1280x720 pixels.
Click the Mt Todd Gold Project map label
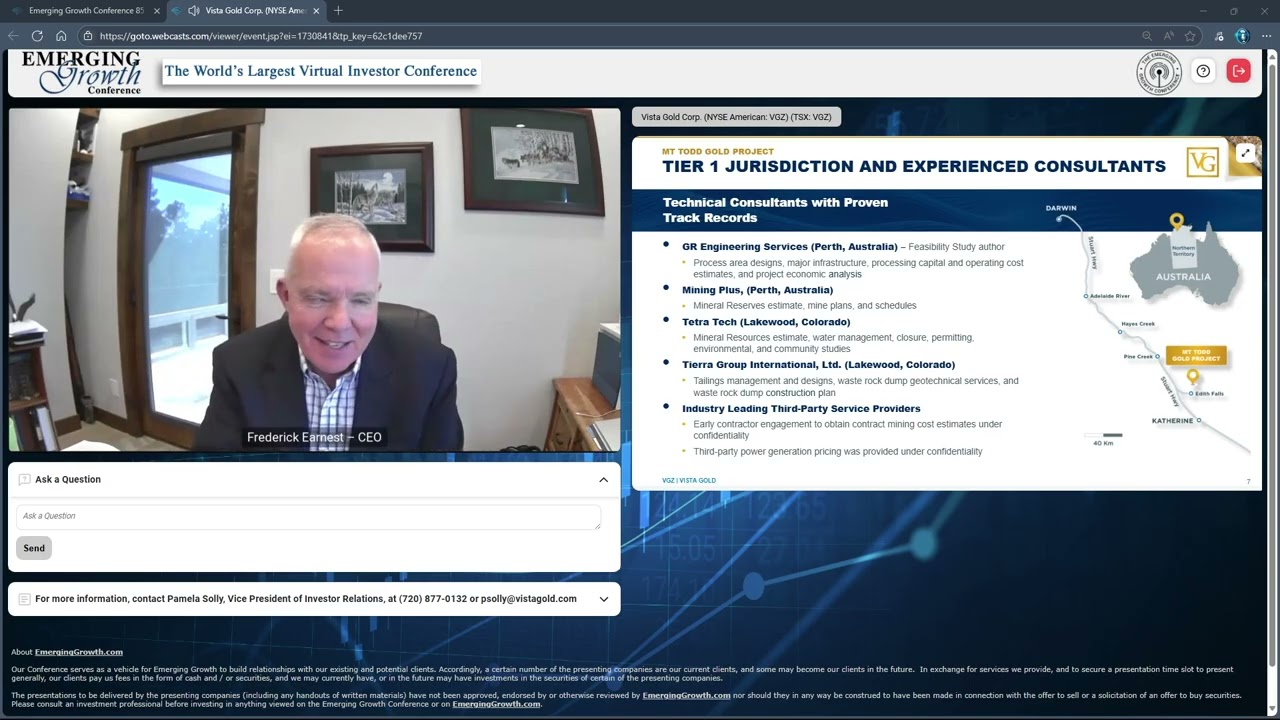click(x=1196, y=356)
